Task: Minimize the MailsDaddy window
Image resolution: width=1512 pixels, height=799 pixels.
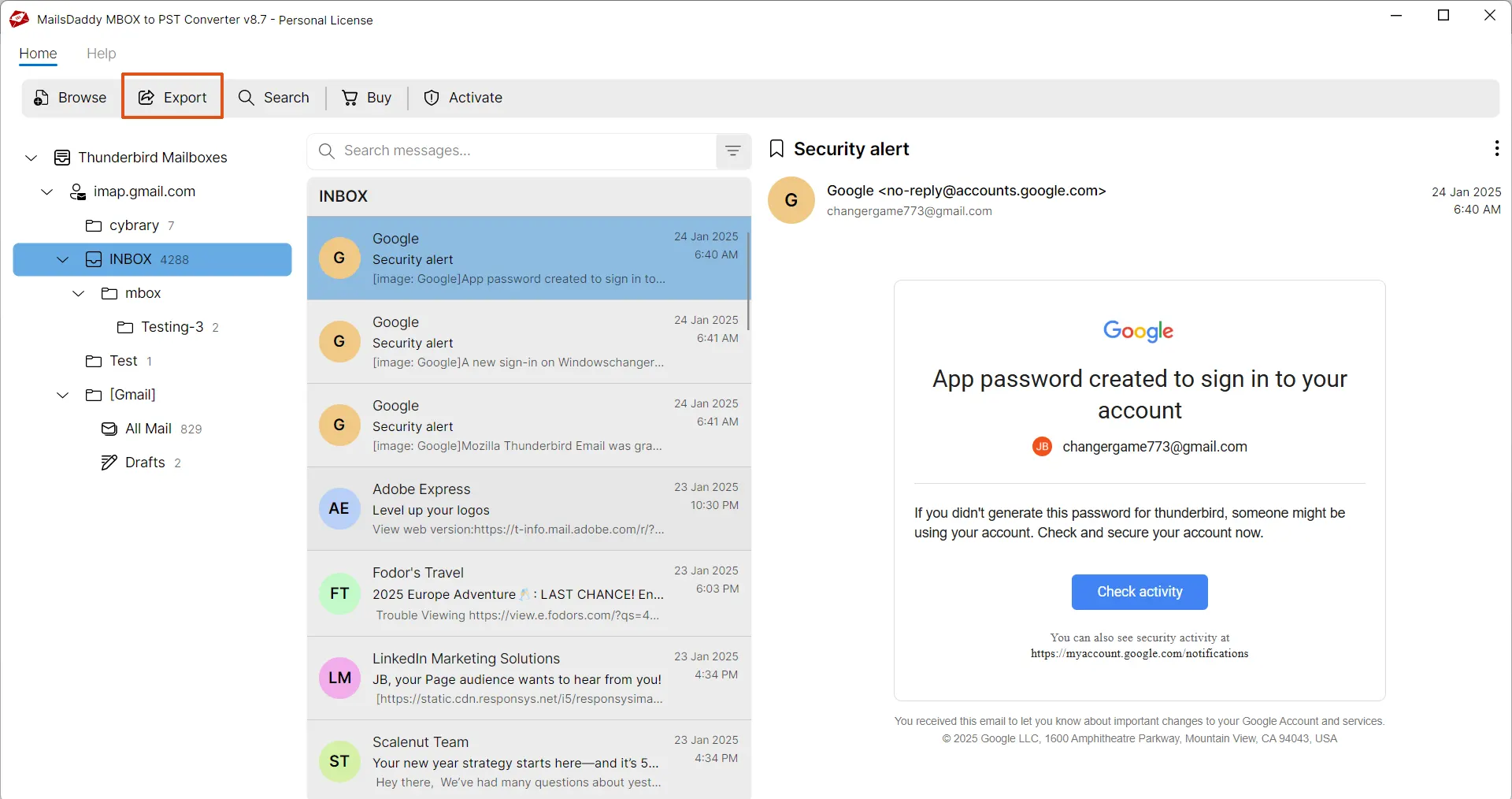Action: point(1396,15)
